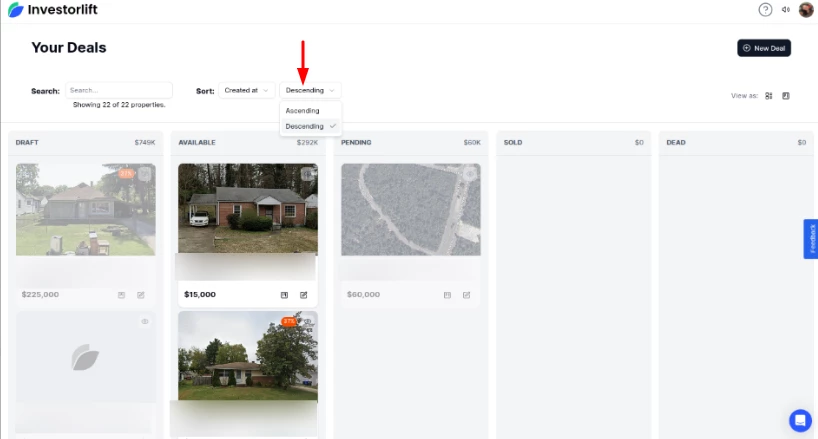Viewport: 818px width, 439px height.
Task: Edit the $225,000 draft deal
Action: pos(141,295)
